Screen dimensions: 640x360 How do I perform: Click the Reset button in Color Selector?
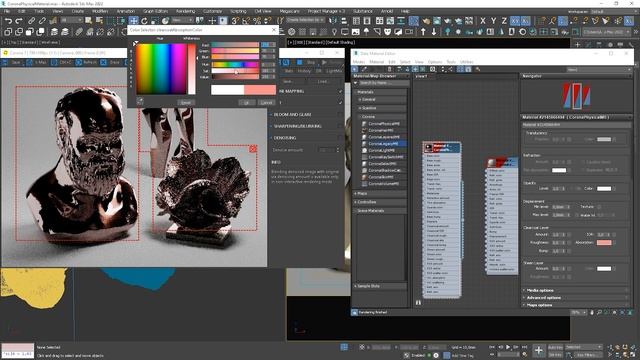186,102
